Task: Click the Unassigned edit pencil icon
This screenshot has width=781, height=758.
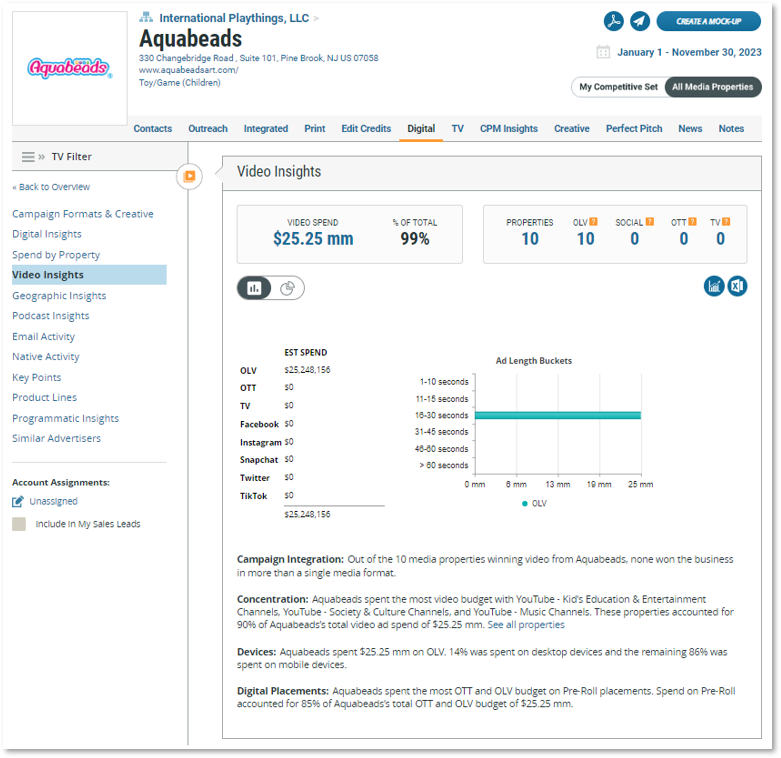Action: 17,501
